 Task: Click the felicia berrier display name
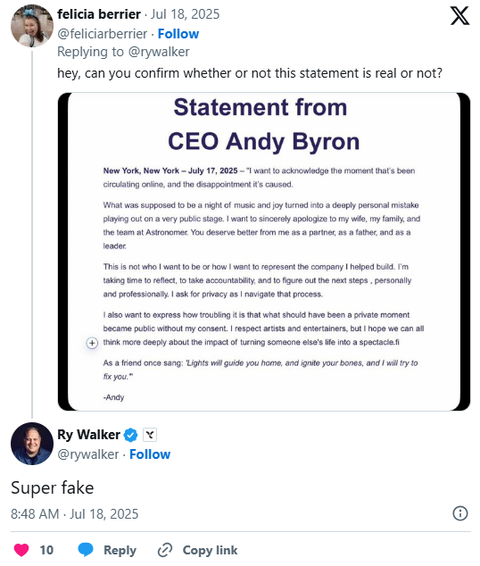coord(99,14)
